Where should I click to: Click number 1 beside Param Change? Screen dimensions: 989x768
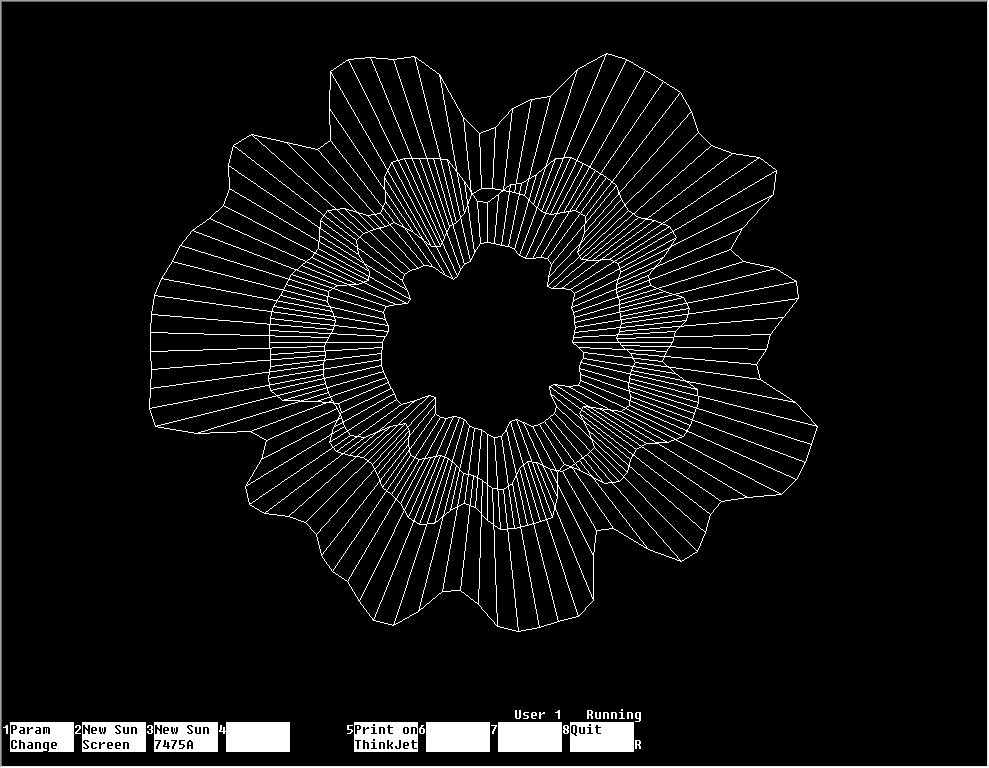[6, 731]
